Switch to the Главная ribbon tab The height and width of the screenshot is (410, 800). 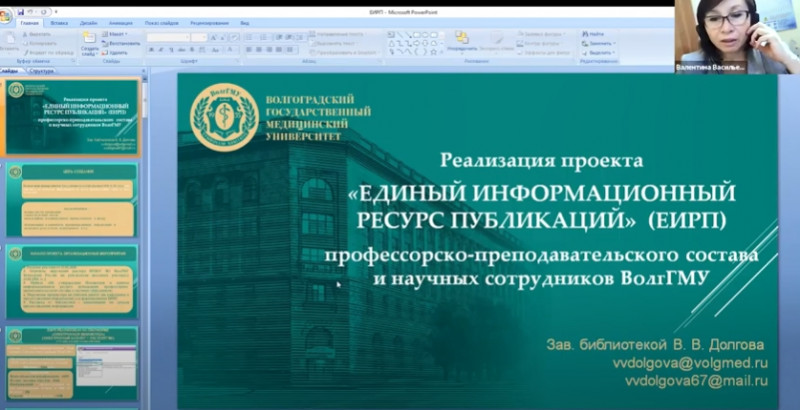(x=30, y=23)
